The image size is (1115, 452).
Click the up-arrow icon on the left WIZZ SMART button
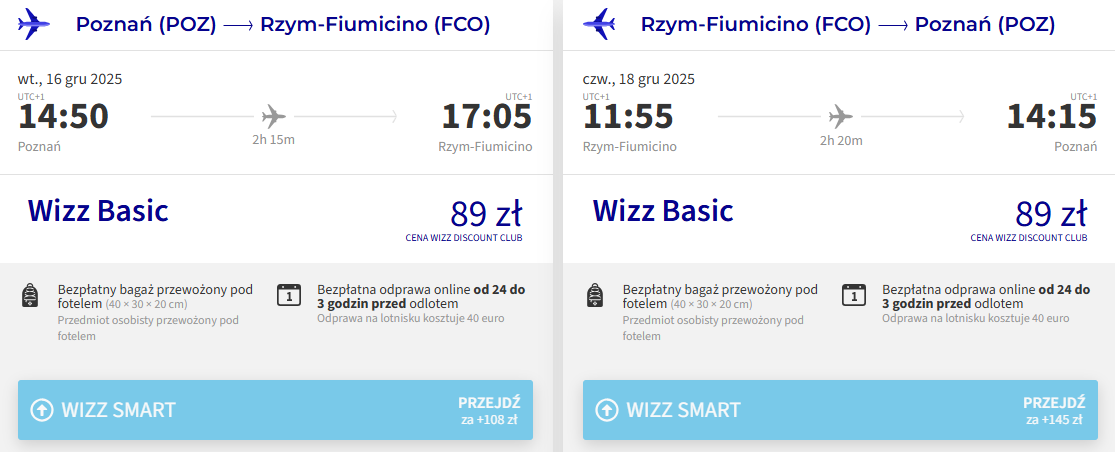point(42,410)
